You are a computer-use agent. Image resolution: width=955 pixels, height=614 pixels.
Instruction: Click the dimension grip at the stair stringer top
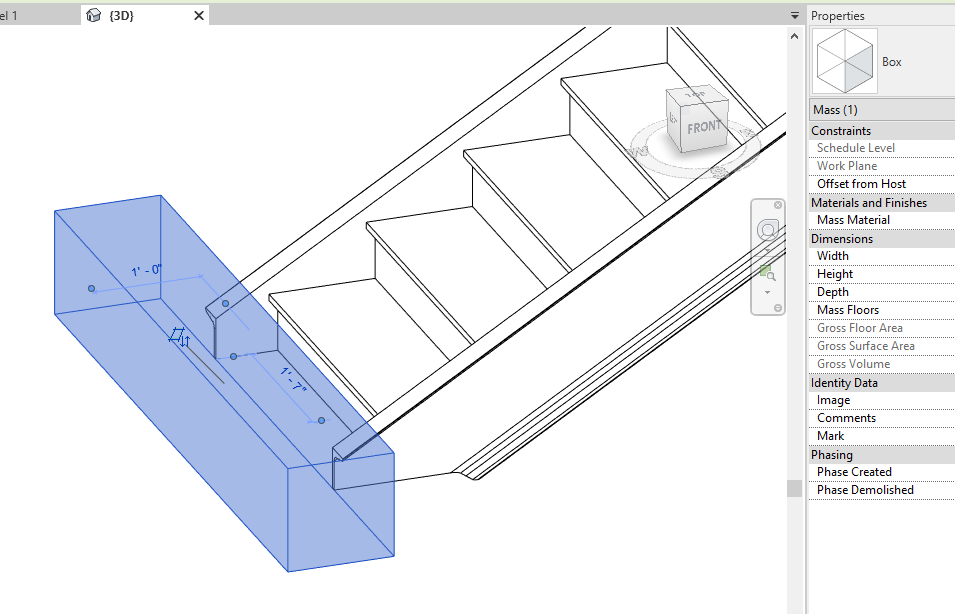(x=225, y=303)
